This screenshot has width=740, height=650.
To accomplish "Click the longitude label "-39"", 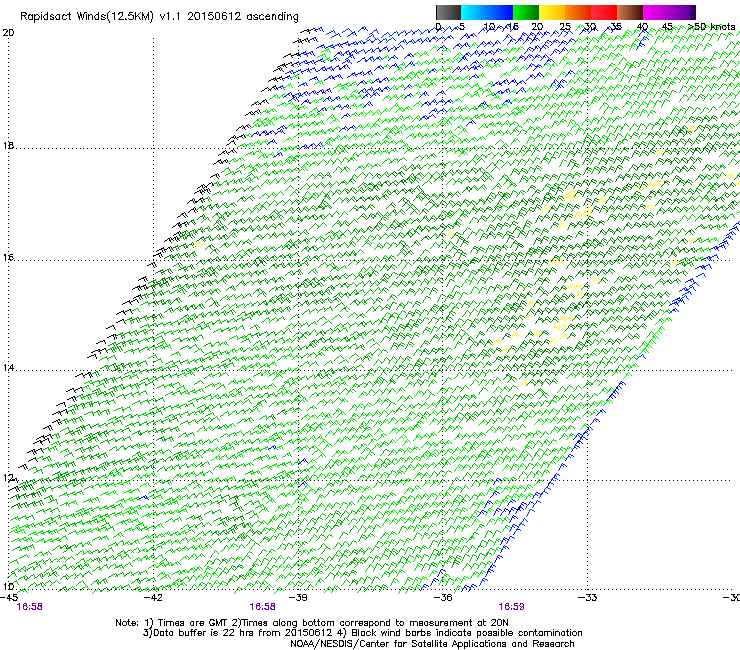I will 299,598.
